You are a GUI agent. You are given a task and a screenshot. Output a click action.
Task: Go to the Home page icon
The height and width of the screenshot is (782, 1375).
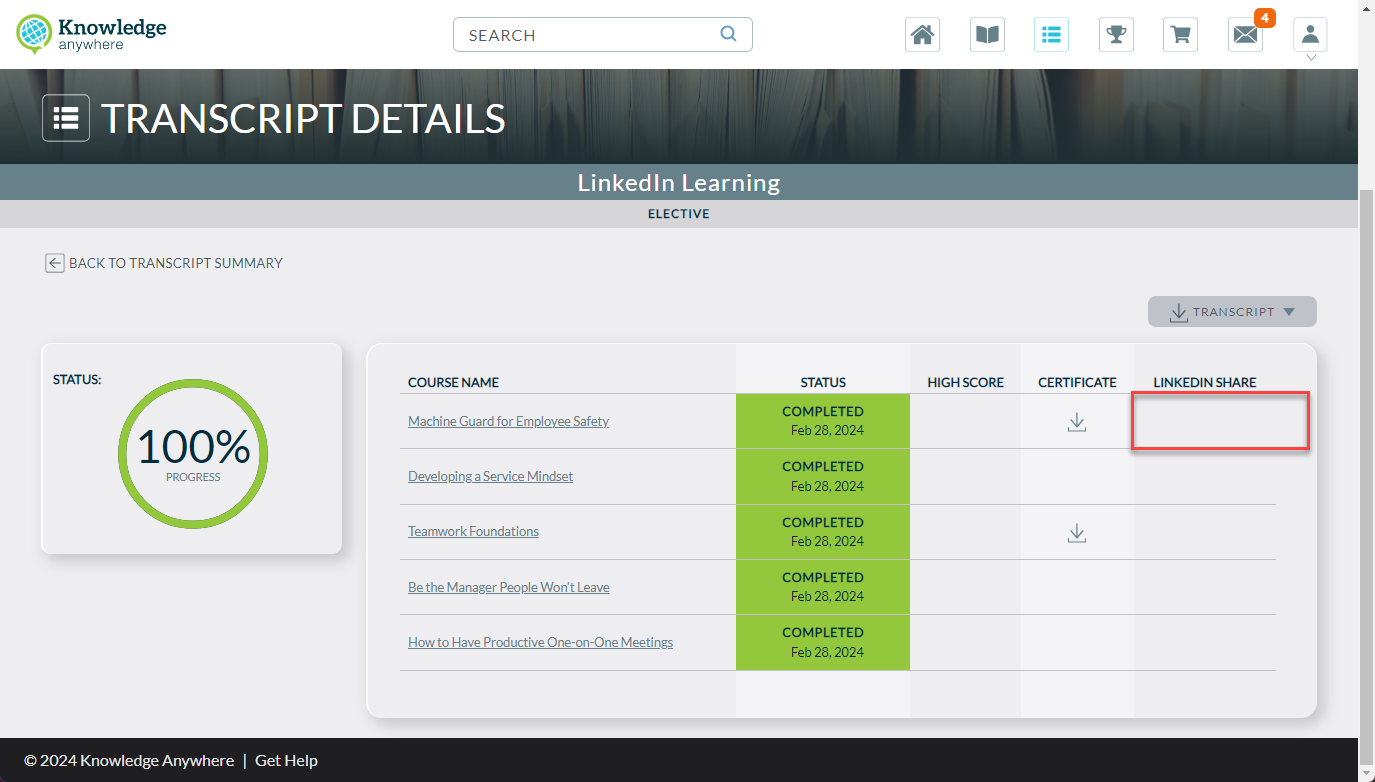coord(922,35)
